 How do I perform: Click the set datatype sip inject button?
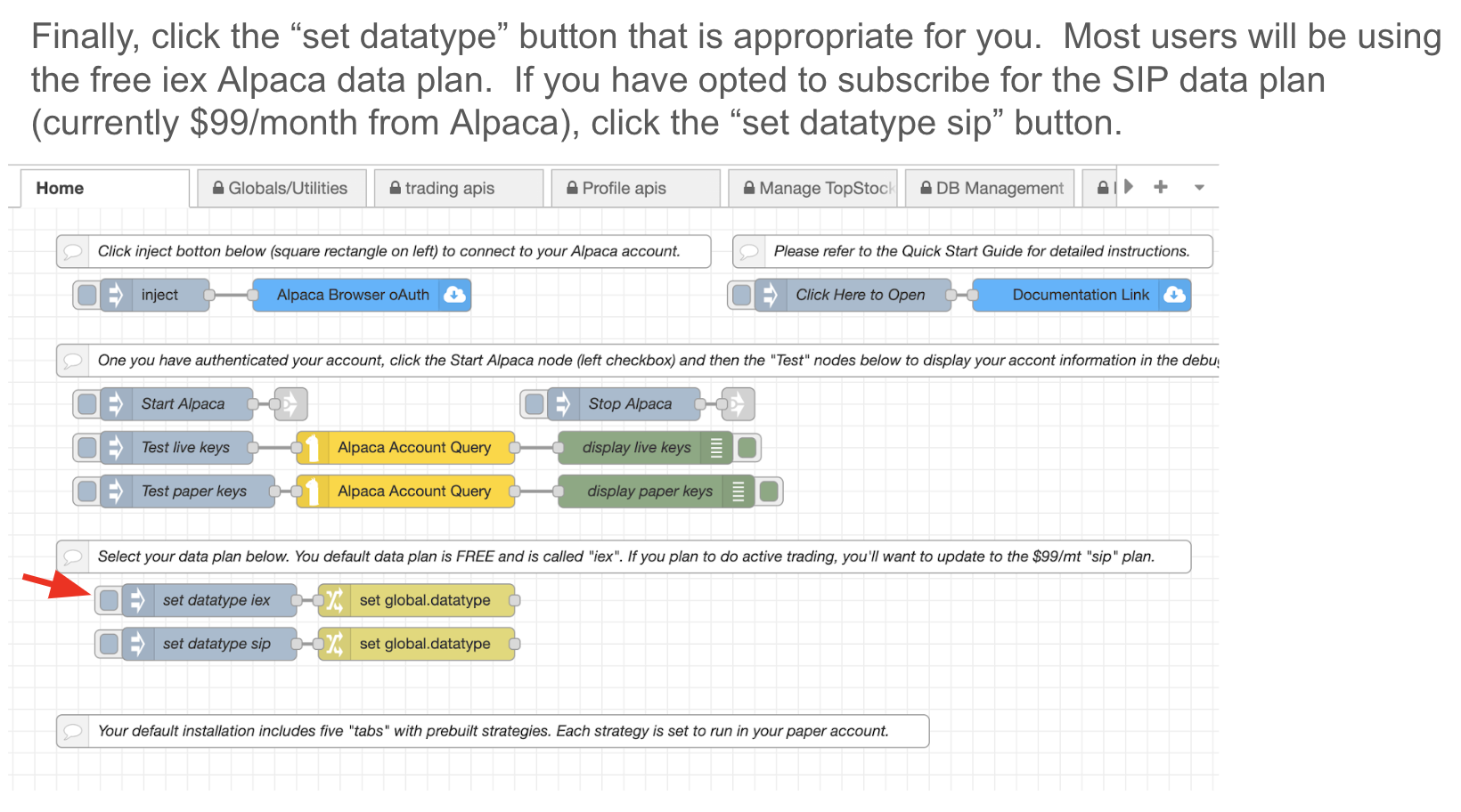(x=109, y=644)
